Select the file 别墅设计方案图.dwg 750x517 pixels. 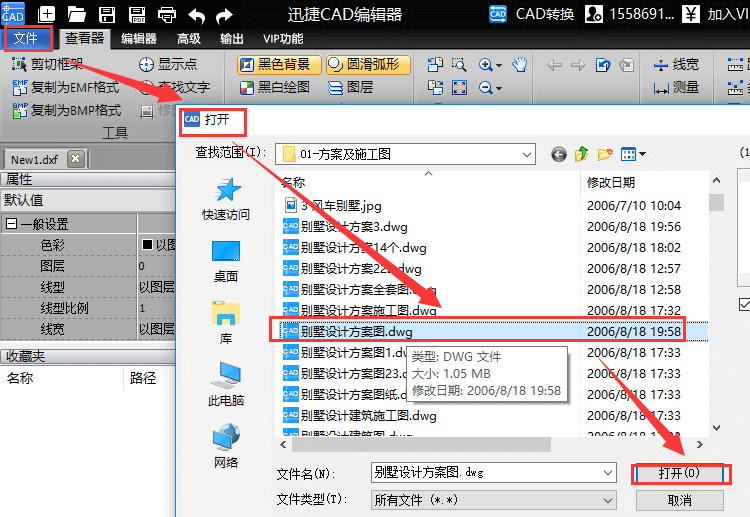tap(493, 331)
